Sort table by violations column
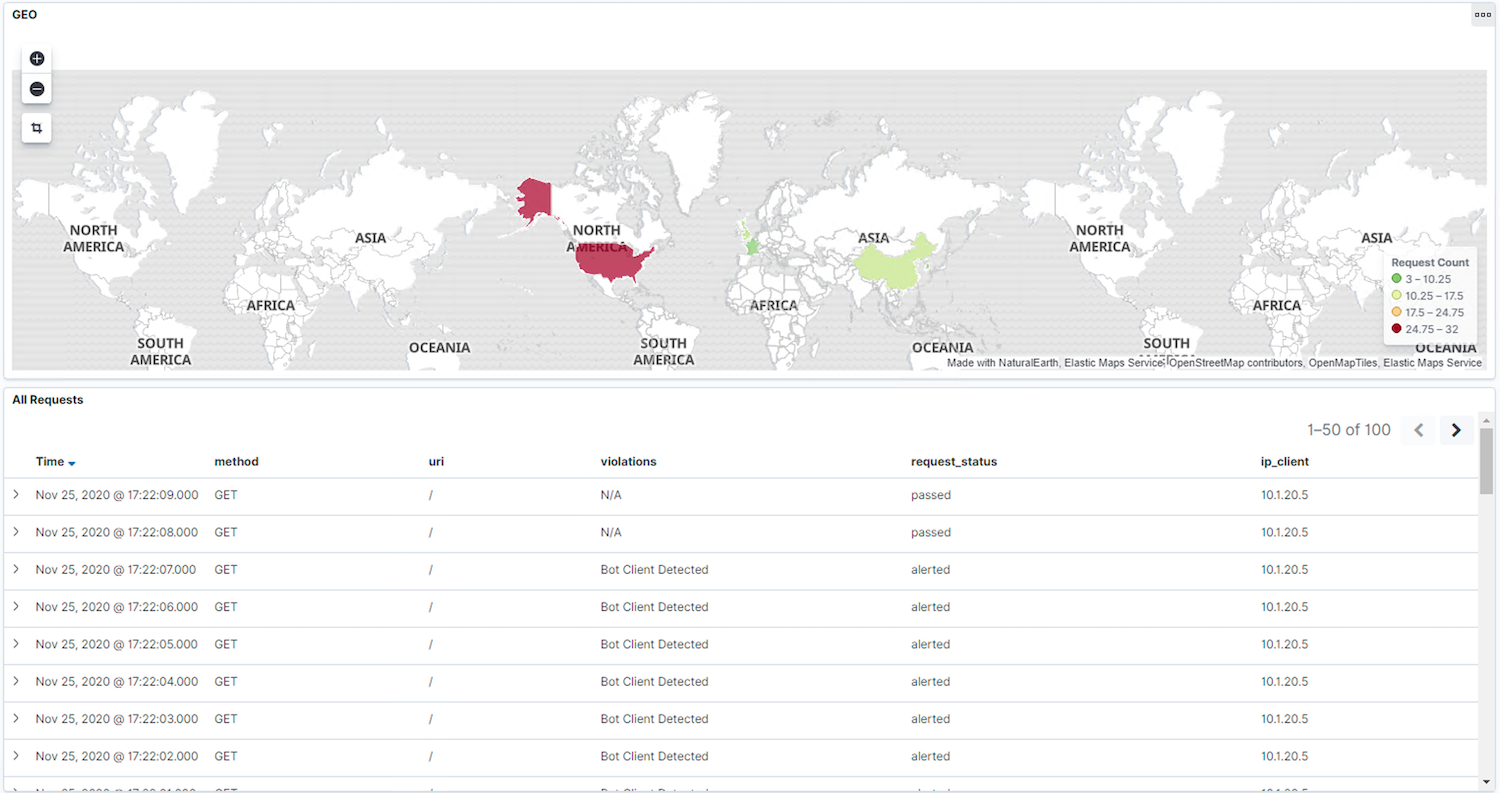This screenshot has height=793, width=1500. click(x=628, y=462)
